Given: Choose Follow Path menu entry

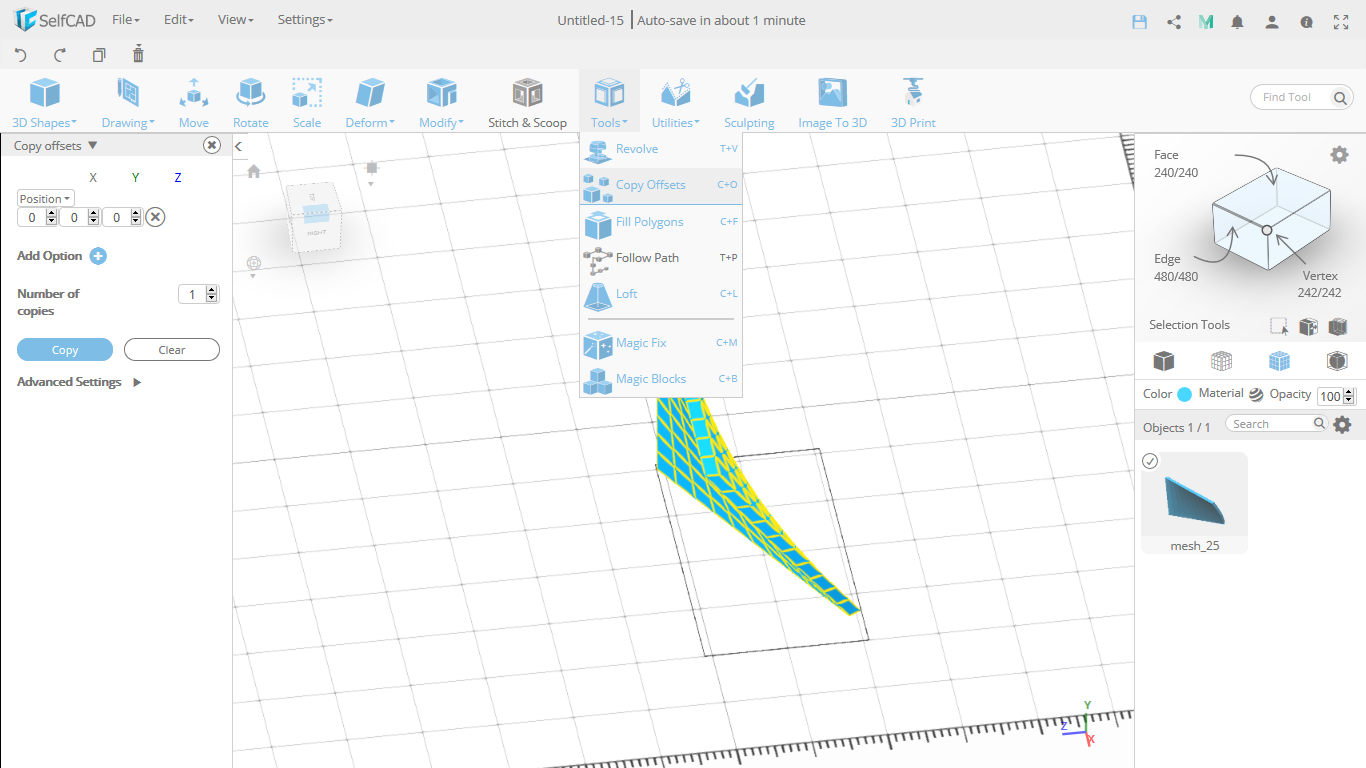Looking at the screenshot, I should tap(661, 258).
